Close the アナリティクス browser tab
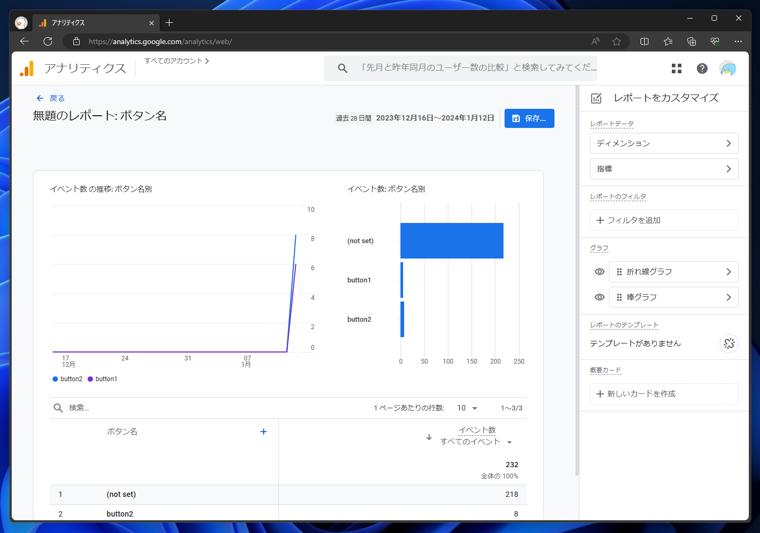The image size is (760, 533). point(151,23)
